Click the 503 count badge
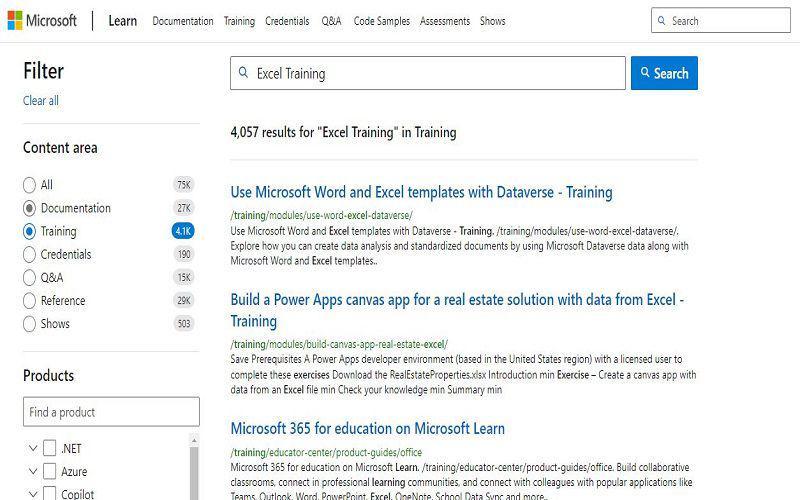Image resolution: width=800 pixels, height=500 pixels. (x=184, y=323)
